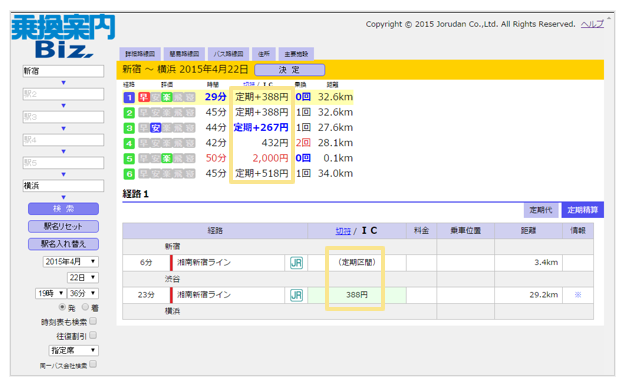Enable 時刻表も検索 checkbox

click(x=93, y=321)
